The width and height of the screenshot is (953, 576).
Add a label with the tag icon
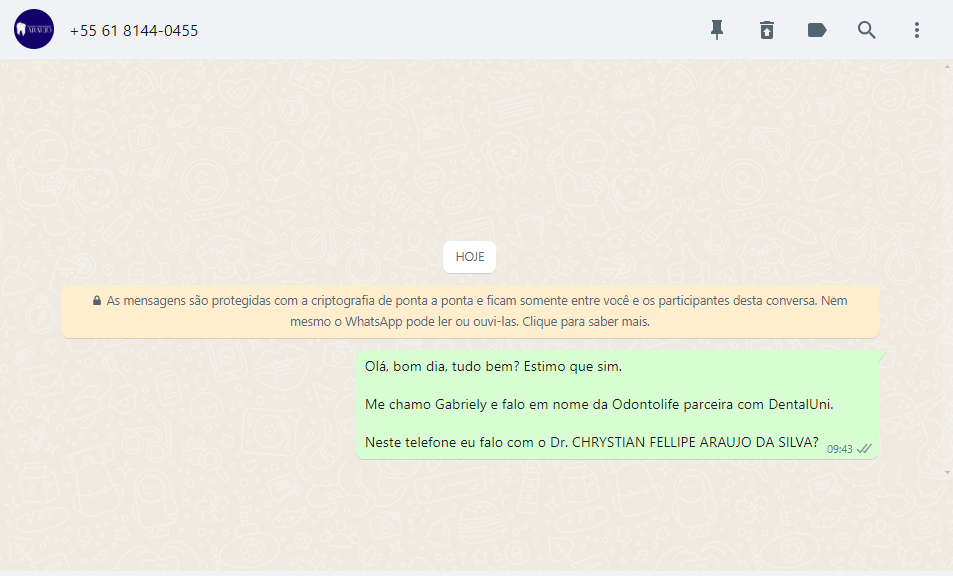[x=817, y=30]
